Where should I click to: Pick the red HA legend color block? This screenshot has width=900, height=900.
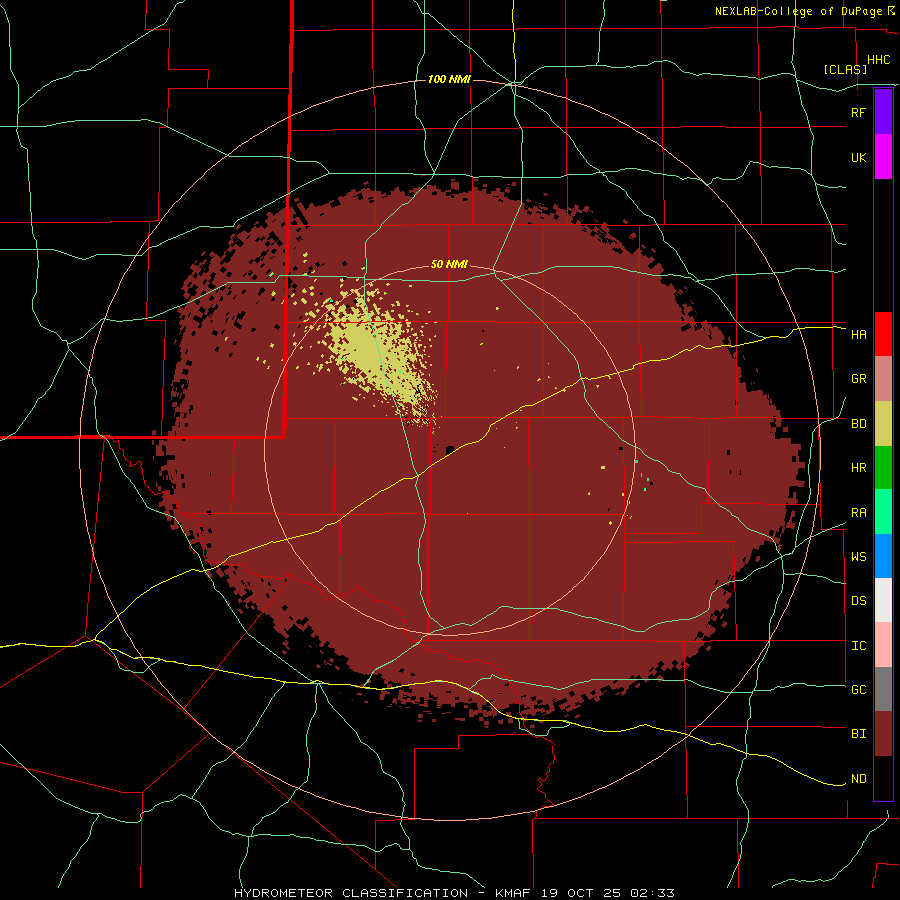tap(883, 334)
